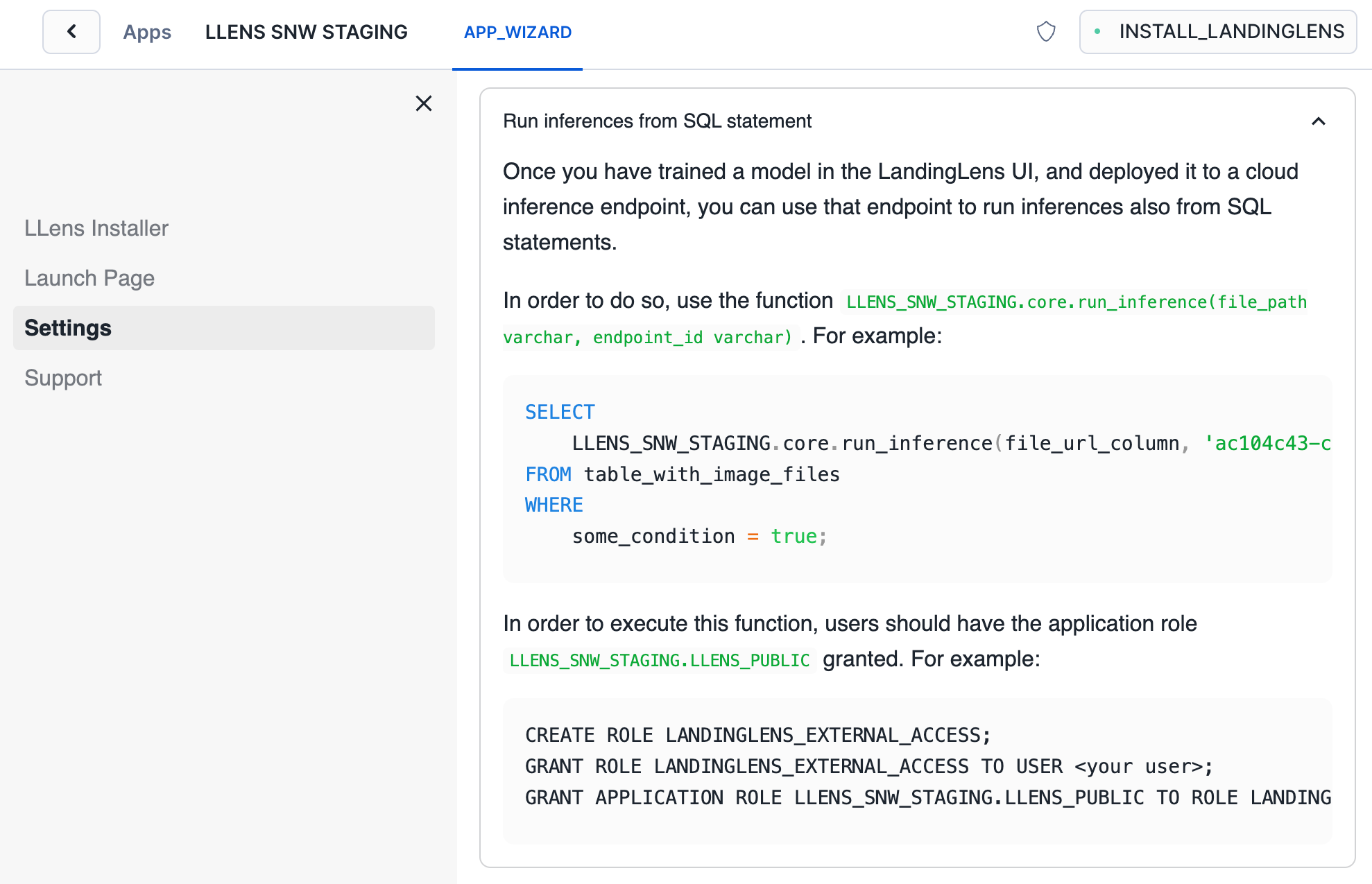Switch to the APP_WIZARD tab

coord(517,32)
